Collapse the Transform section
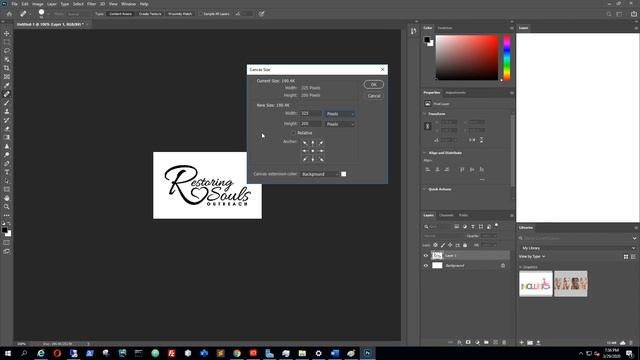Screen dimensions: 640x360 [424, 114]
